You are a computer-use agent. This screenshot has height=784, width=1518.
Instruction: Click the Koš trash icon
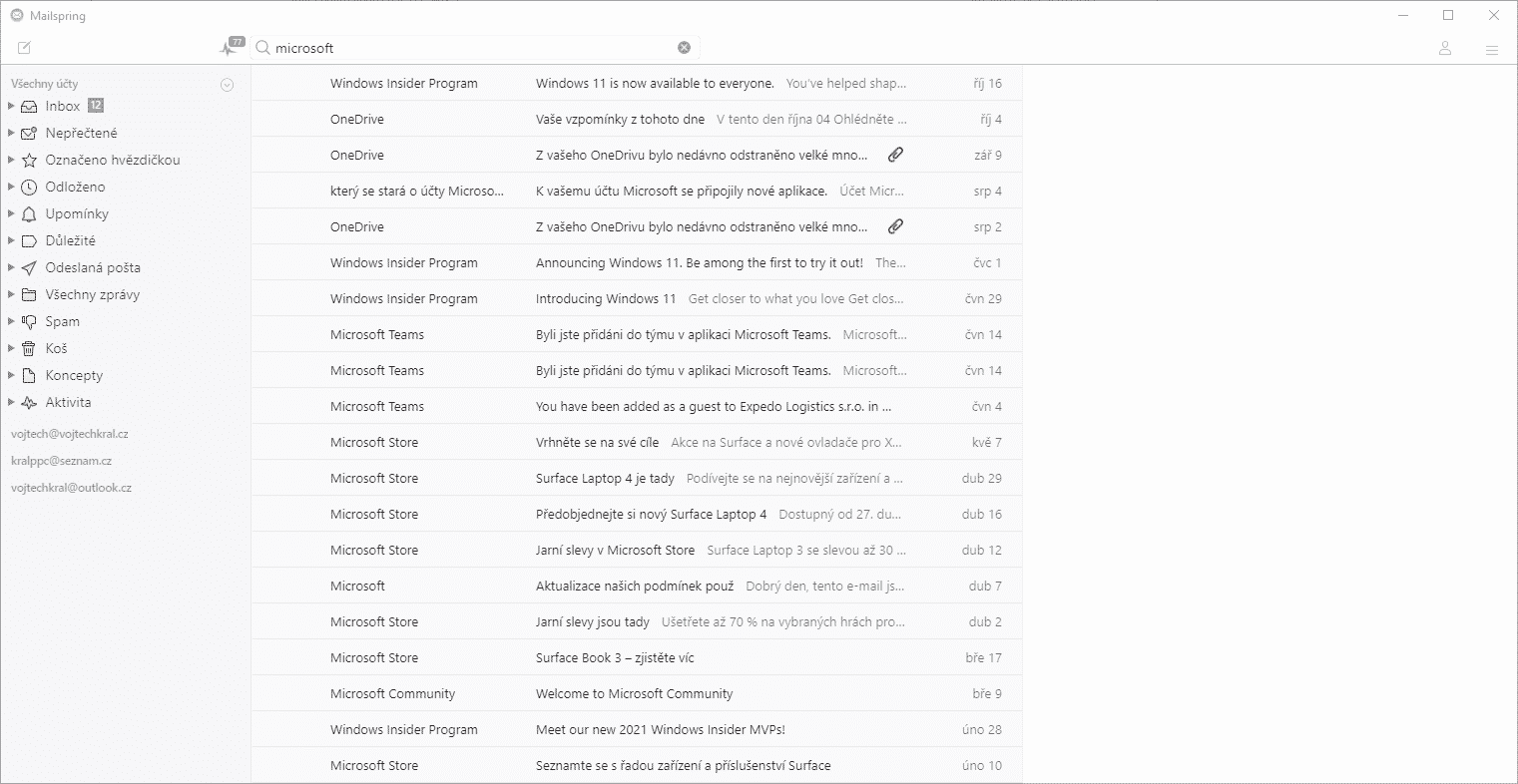tap(29, 349)
